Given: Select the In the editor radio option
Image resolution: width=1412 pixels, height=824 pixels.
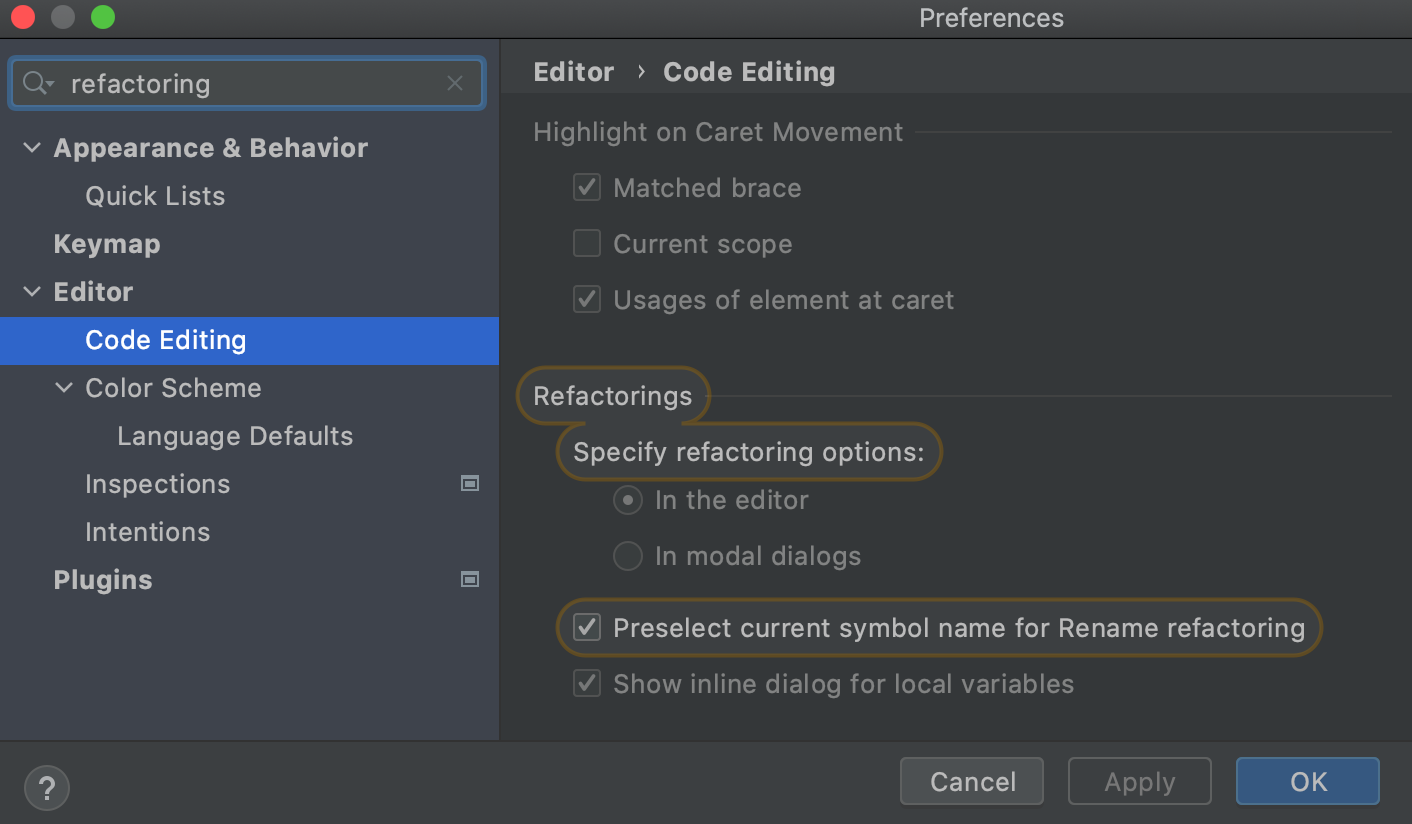Looking at the screenshot, I should coord(628,500).
